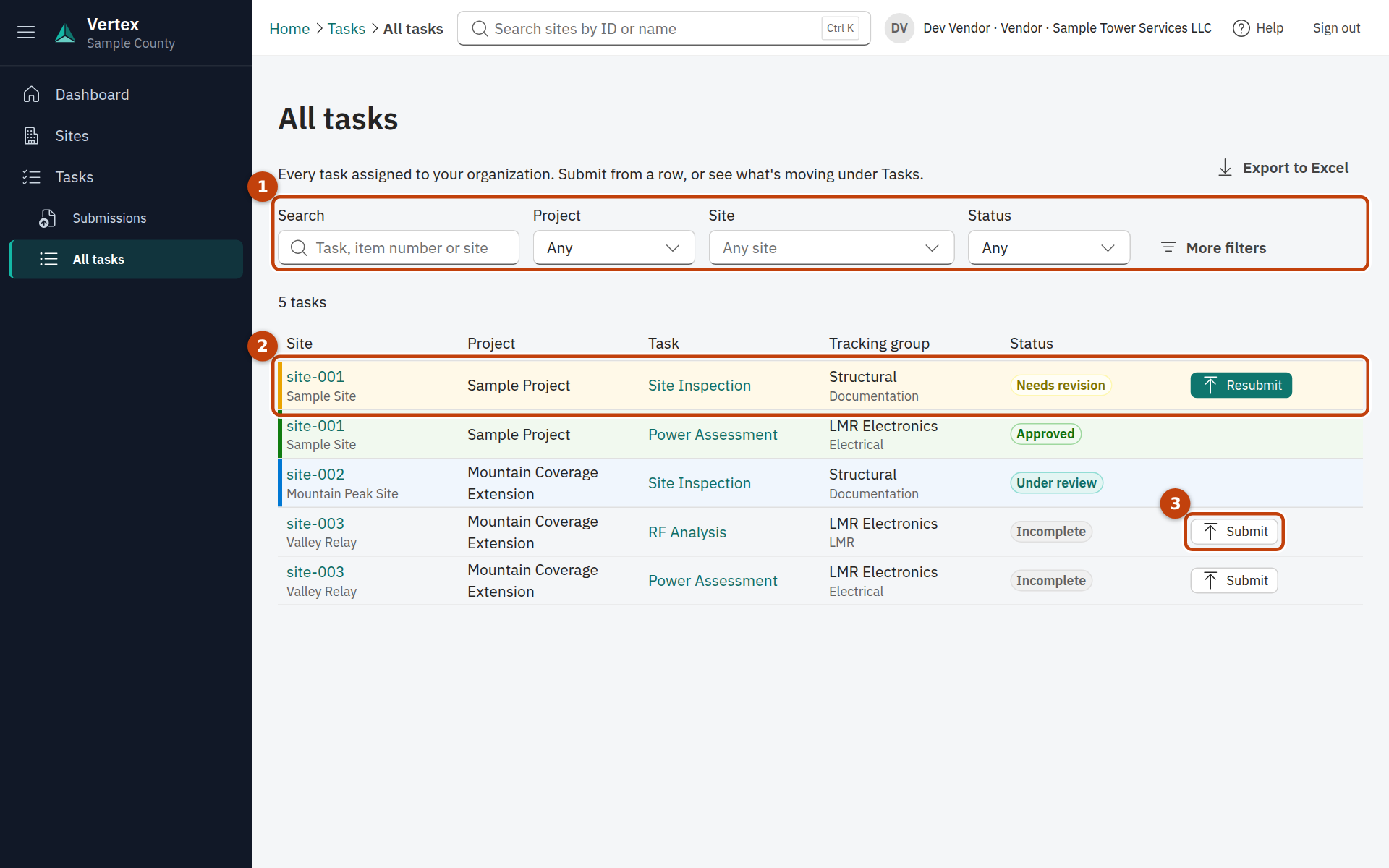Click the Sites building icon
1389x868 pixels.
point(31,135)
